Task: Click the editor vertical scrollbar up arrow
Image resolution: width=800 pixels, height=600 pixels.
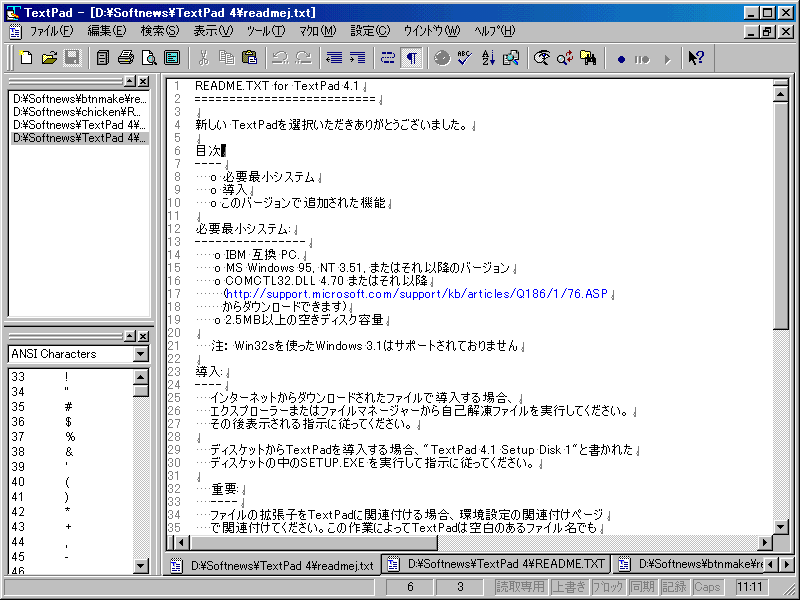Action: point(781,94)
